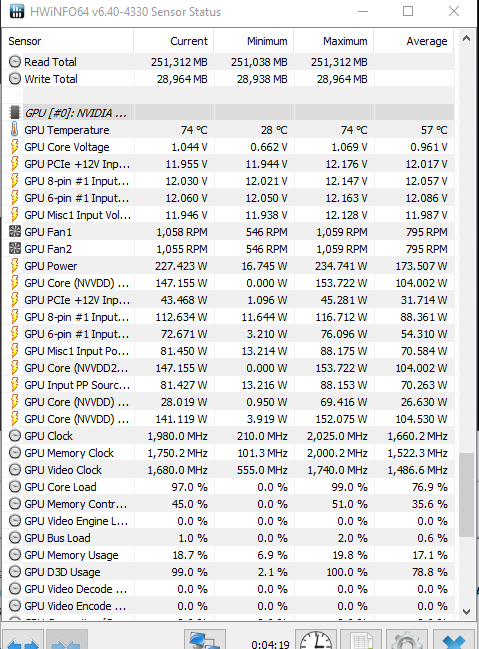The image size is (479, 649).
Task: Select the GPU Power row
Action: pyautogui.click(x=229, y=266)
